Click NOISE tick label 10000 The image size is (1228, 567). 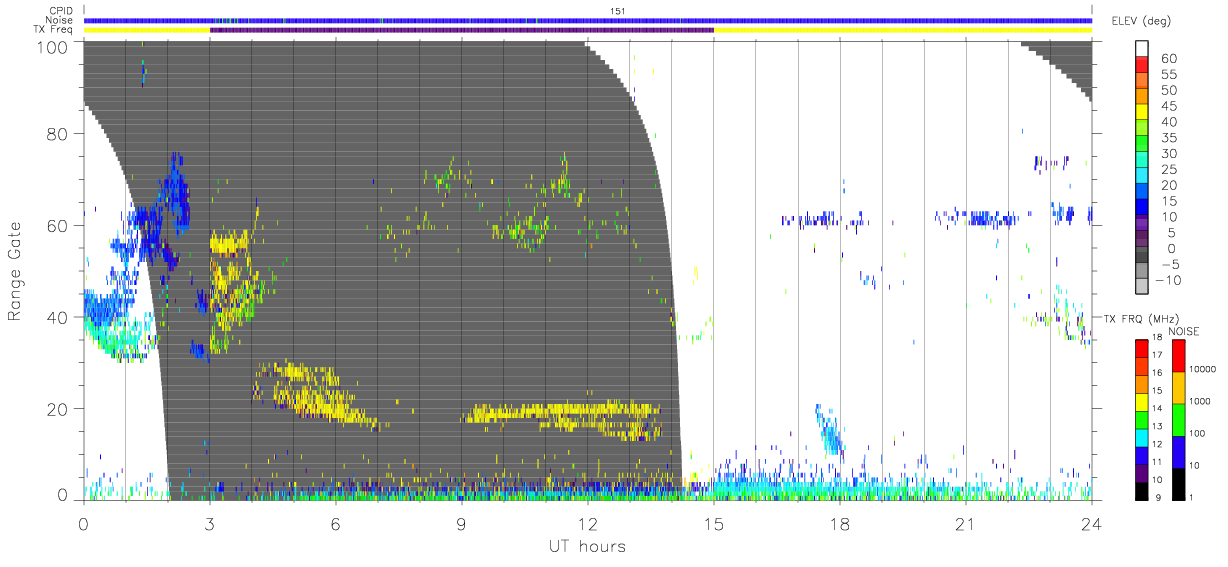(x=1204, y=369)
